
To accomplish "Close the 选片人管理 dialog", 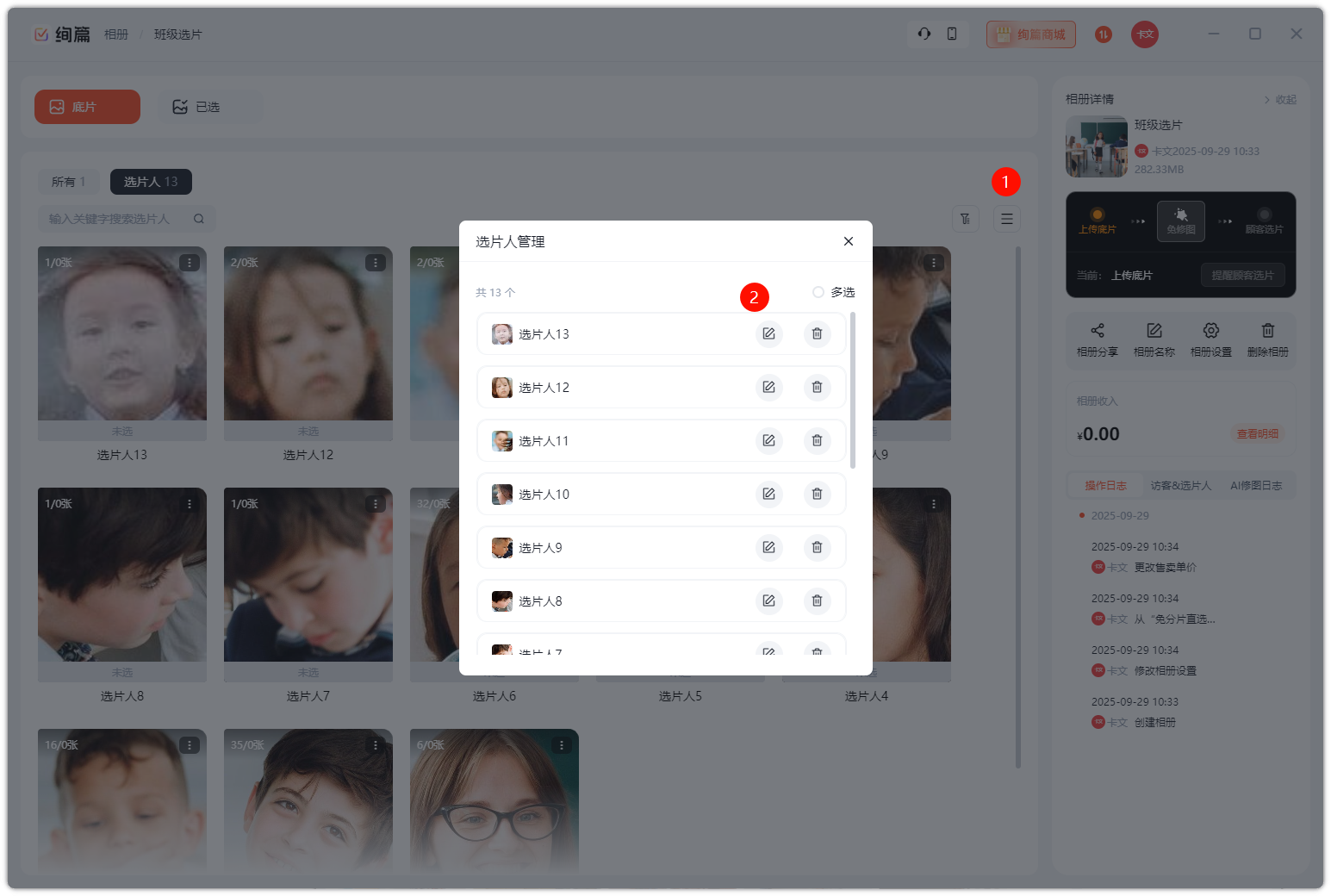I will pos(848,241).
